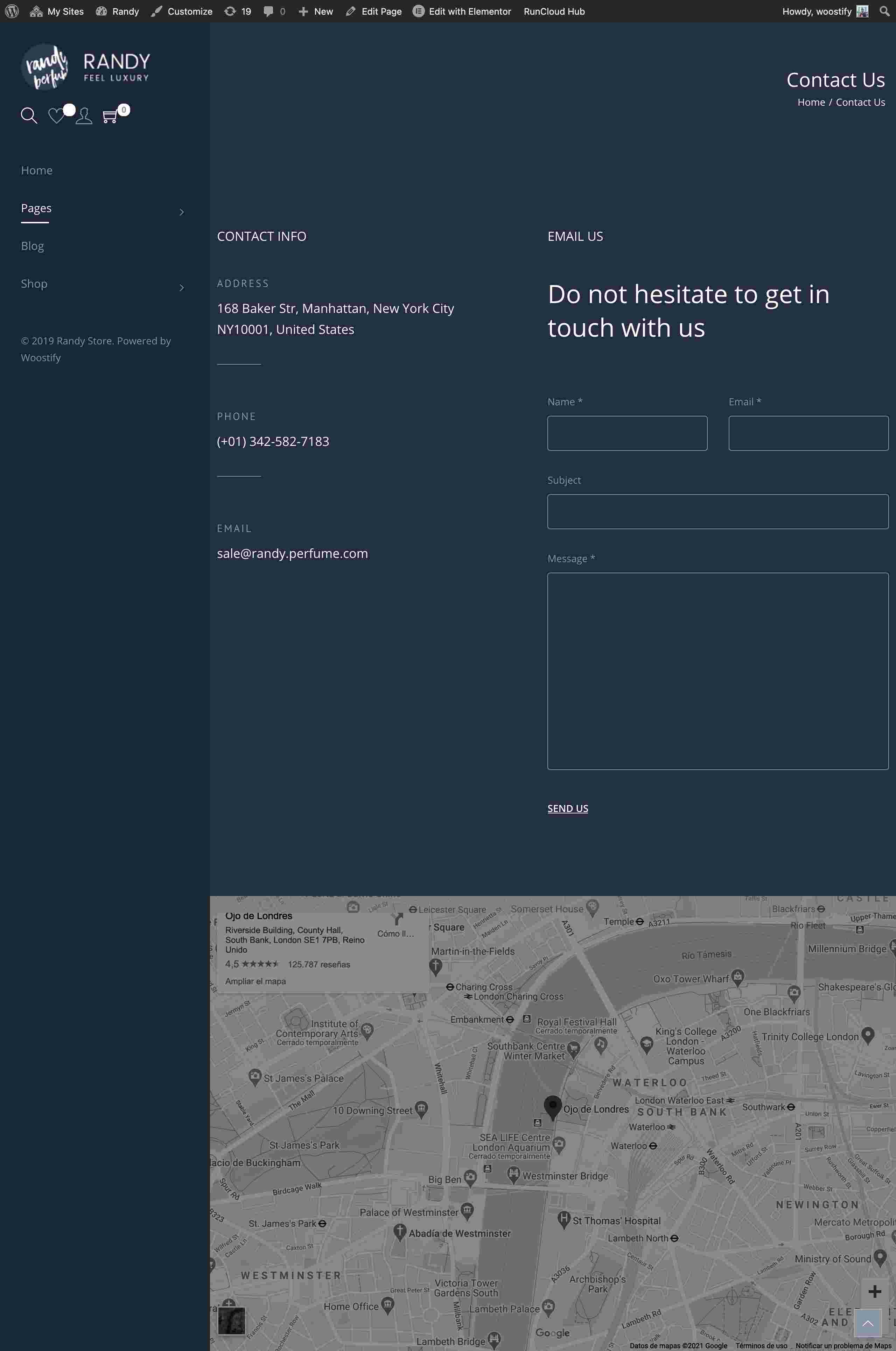Open the shopping cart icon
Viewport: 896px width, 1351px height.
(x=110, y=117)
